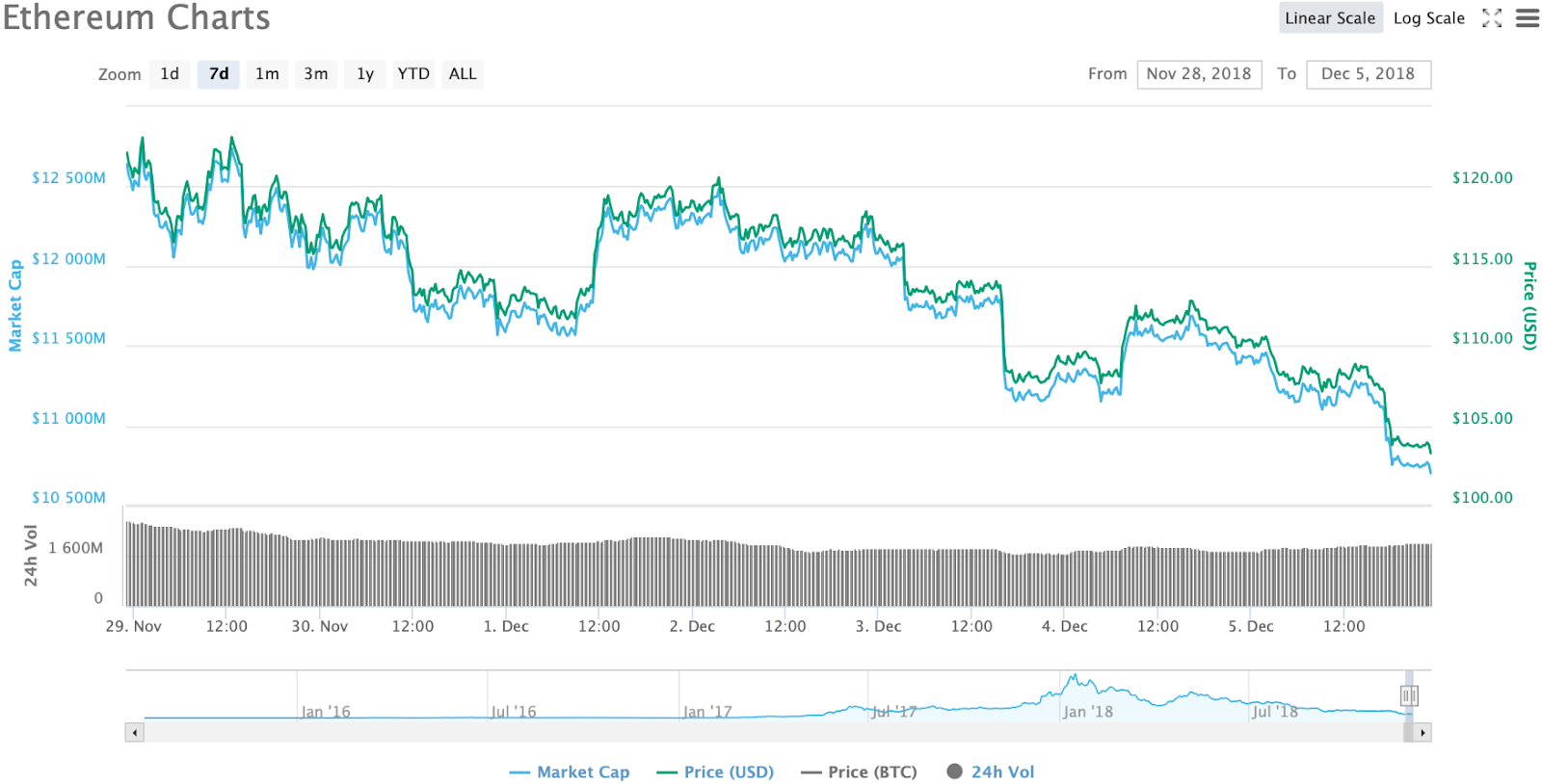The image size is (1542, 784).
Task: Switch to Log Scale
Action: pyautogui.click(x=1428, y=18)
